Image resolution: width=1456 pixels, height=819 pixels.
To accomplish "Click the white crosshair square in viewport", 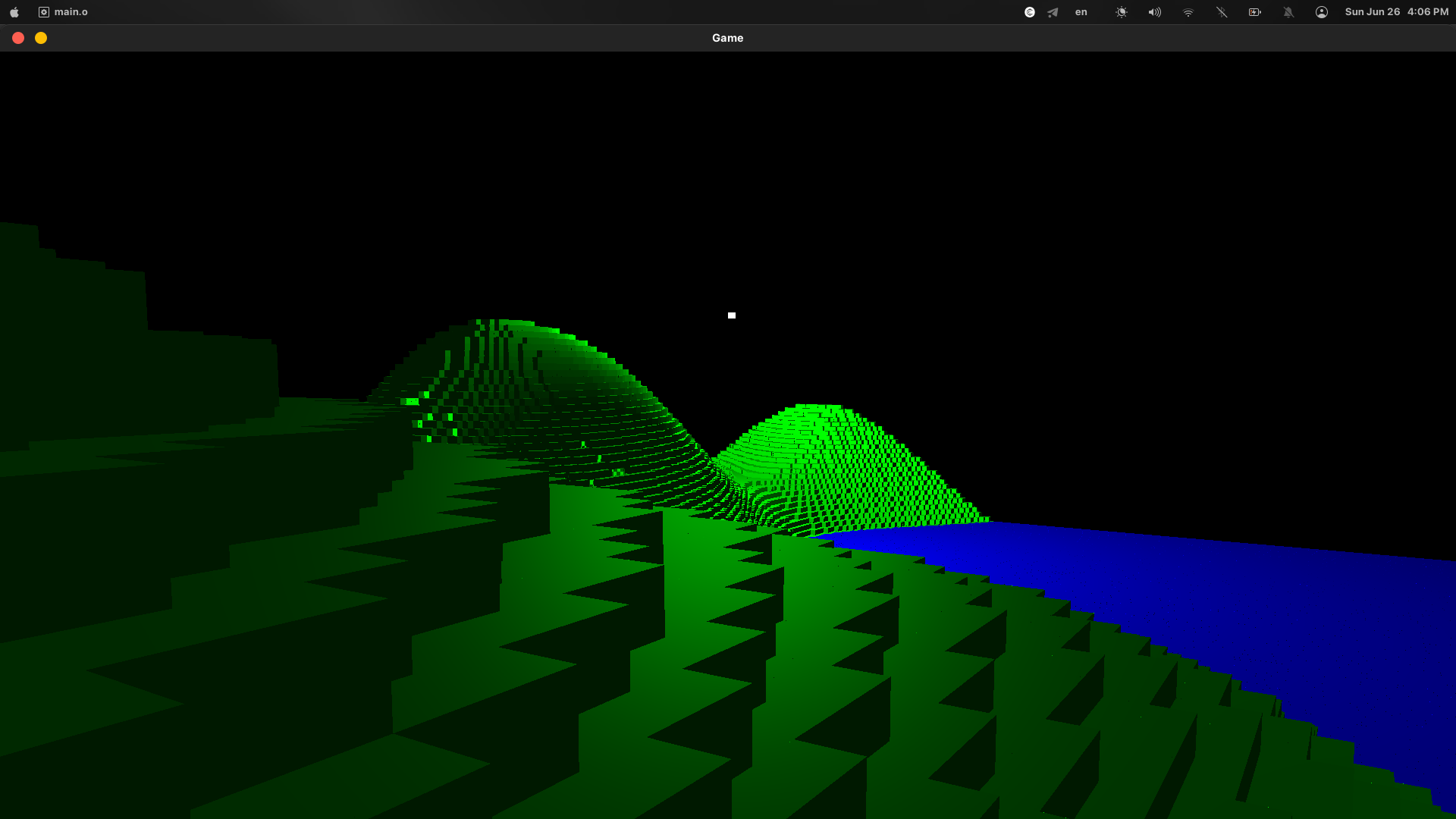I will coord(732,315).
